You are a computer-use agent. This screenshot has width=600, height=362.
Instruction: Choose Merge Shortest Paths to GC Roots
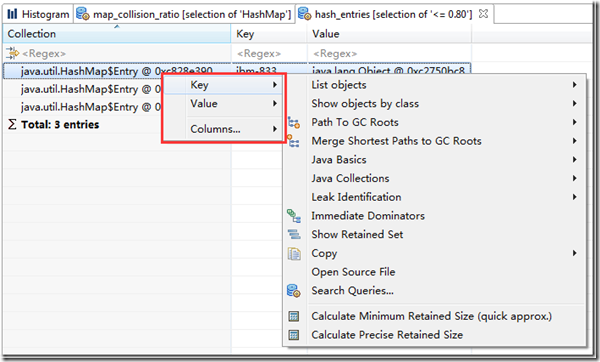point(434,141)
